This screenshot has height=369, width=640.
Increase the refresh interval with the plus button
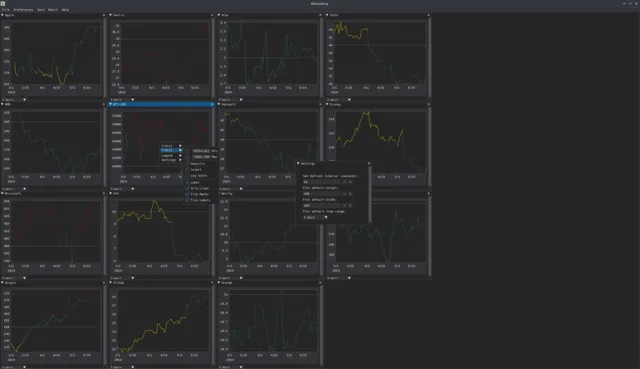point(350,182)
